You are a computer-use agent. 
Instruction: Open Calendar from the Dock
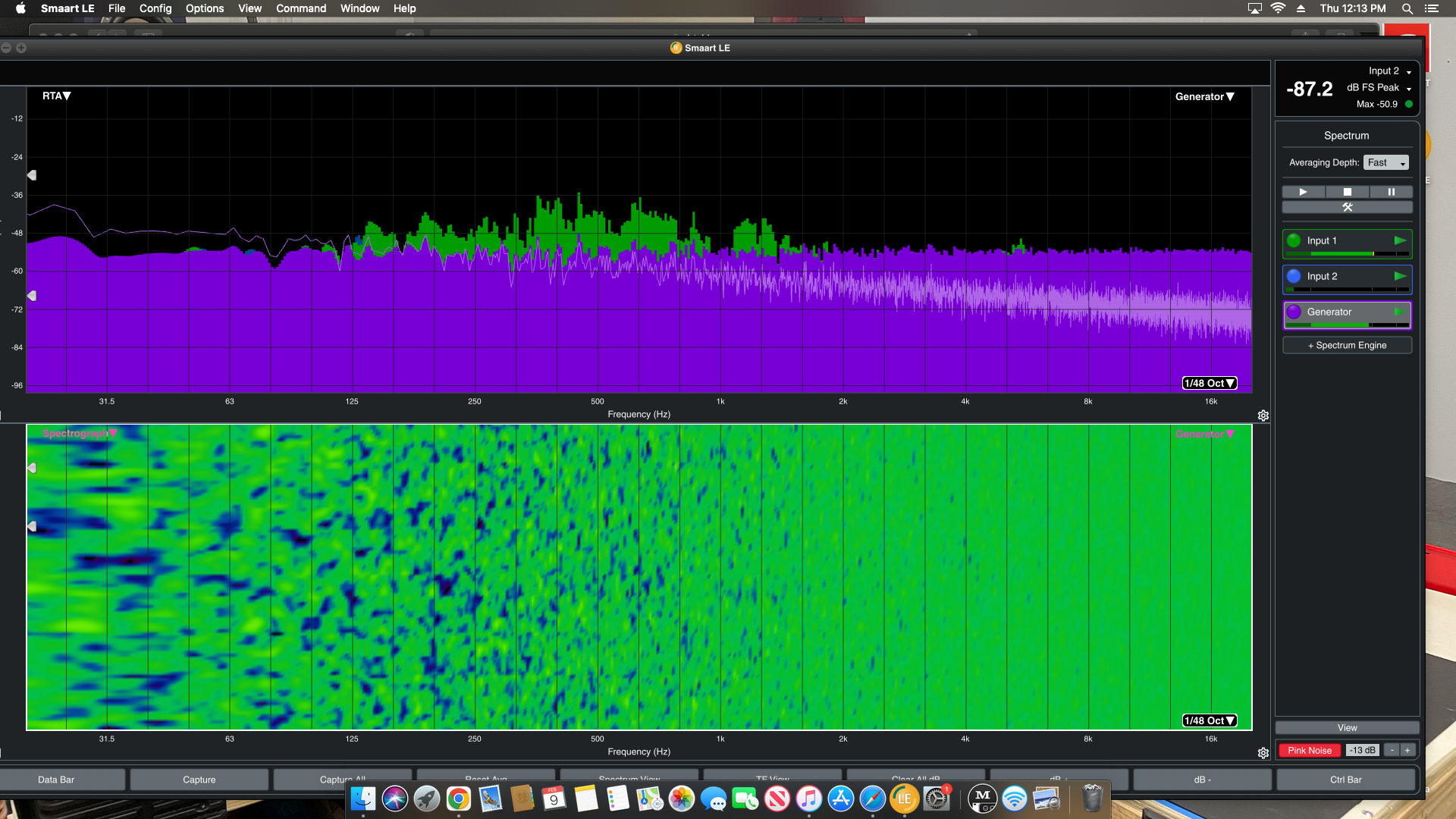coord(554,798)
